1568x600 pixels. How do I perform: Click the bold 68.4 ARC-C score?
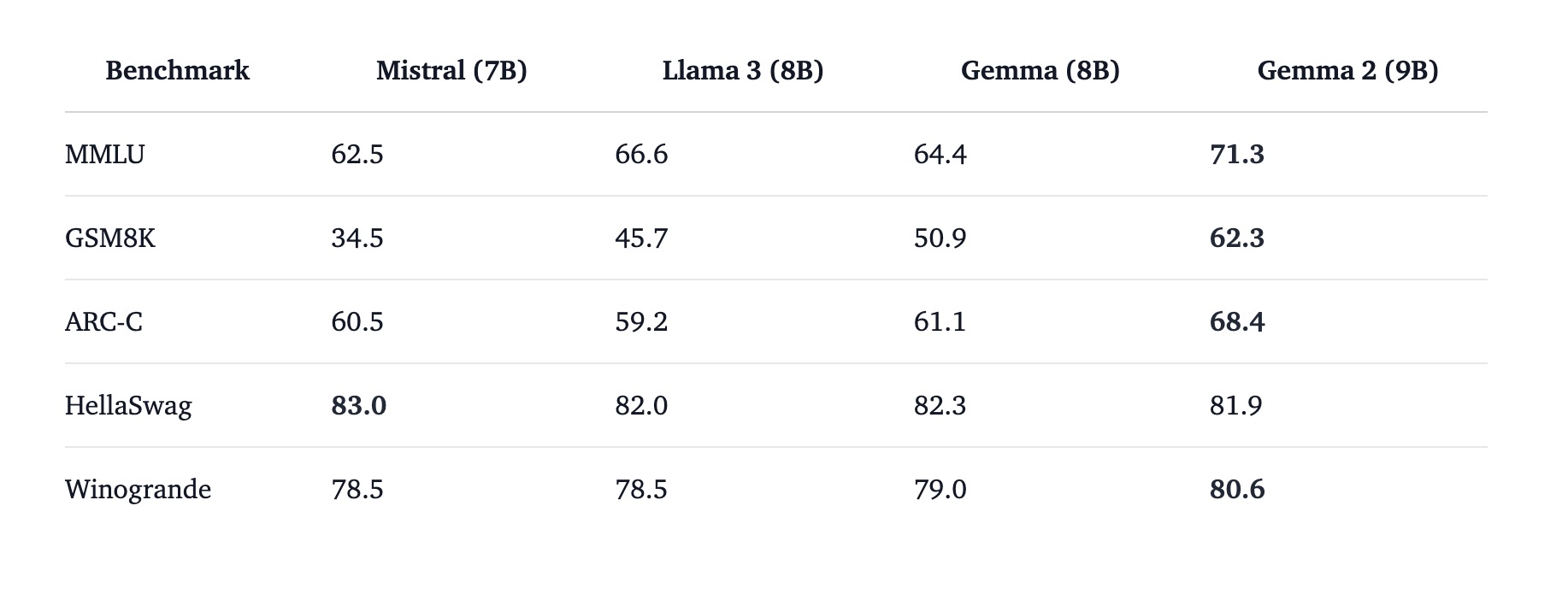tap(1237, 321)
